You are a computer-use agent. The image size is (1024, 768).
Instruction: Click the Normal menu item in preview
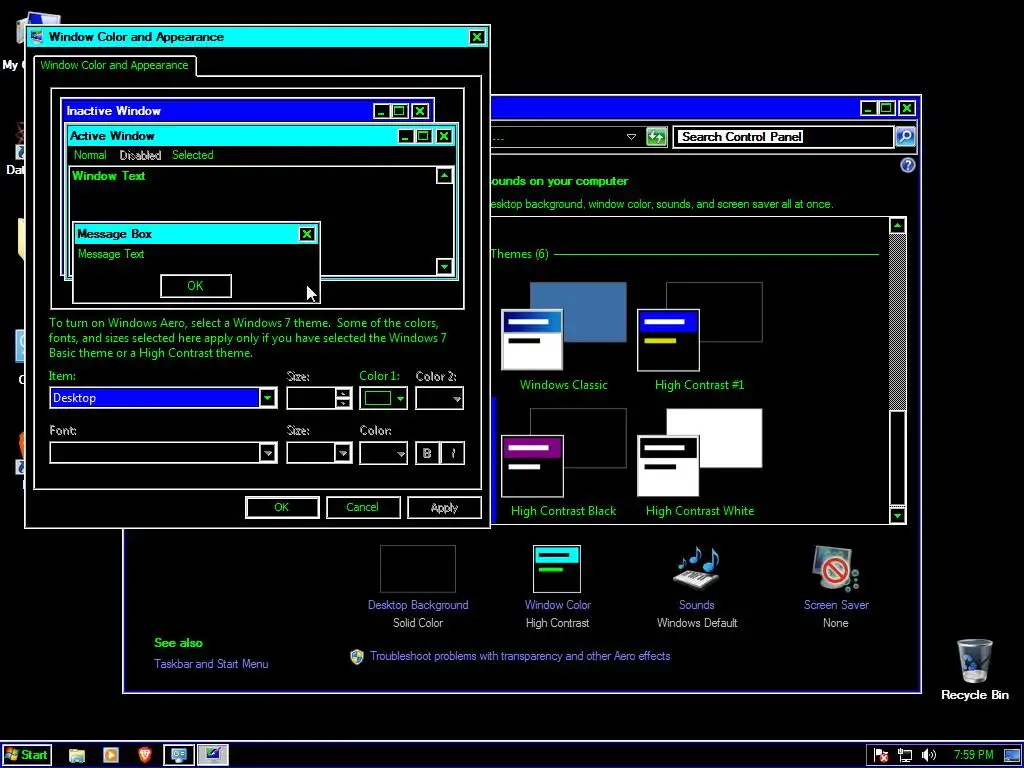click(90, 155)
